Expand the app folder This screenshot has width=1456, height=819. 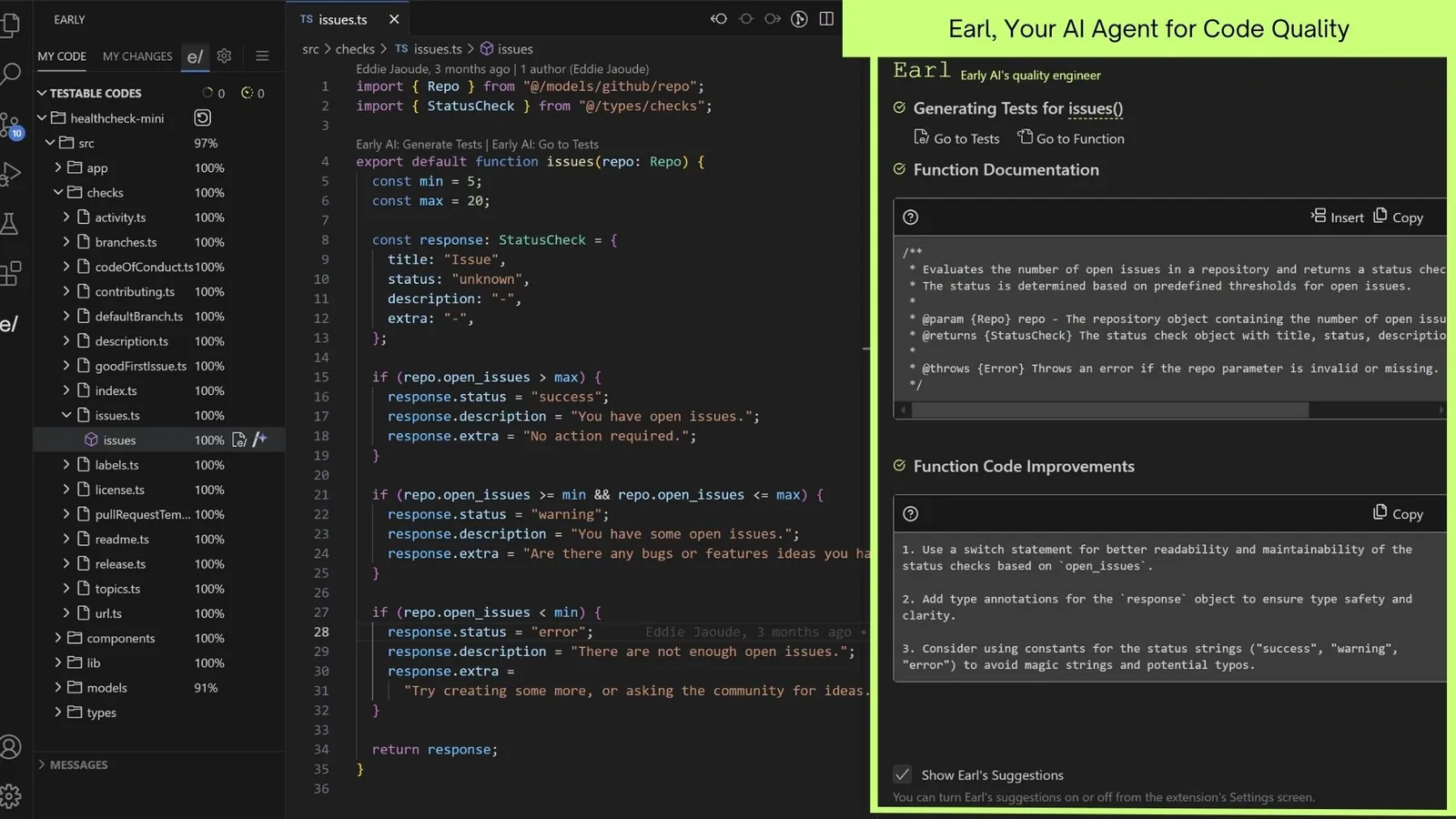[58, 167]
